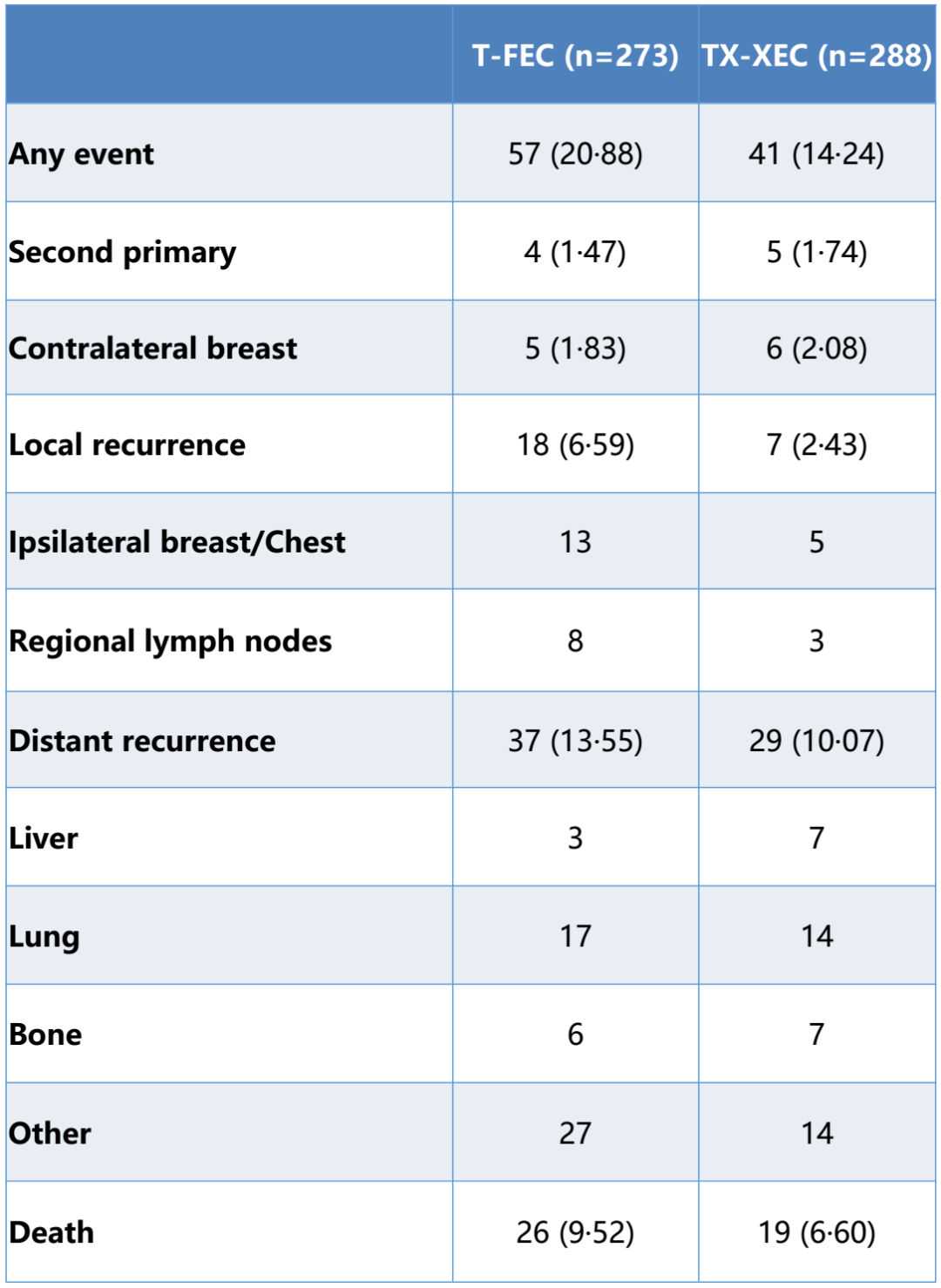Select the Local recurrence row label

(127, 445)
